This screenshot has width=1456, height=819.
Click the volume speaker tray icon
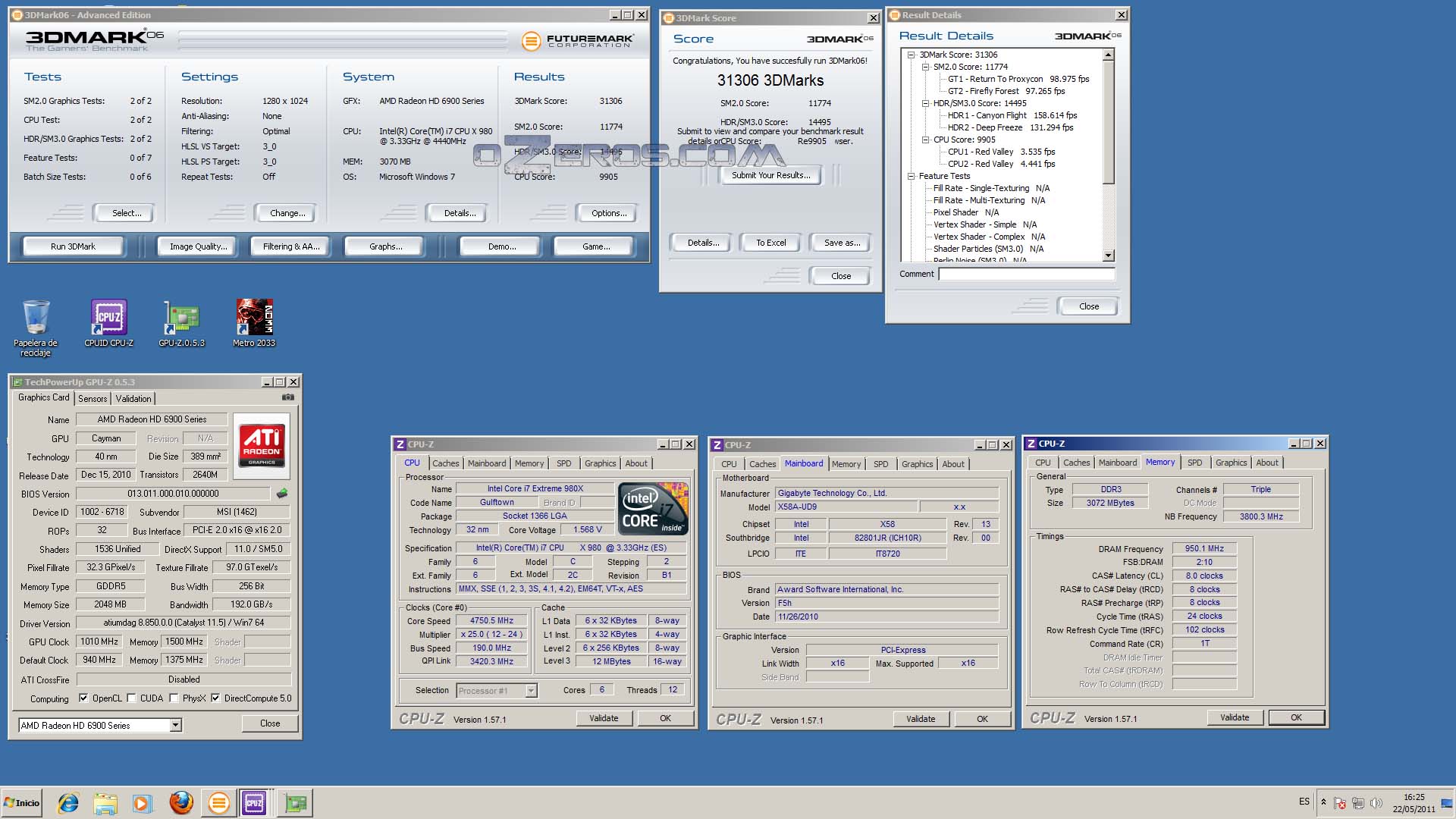[1376, 803]
